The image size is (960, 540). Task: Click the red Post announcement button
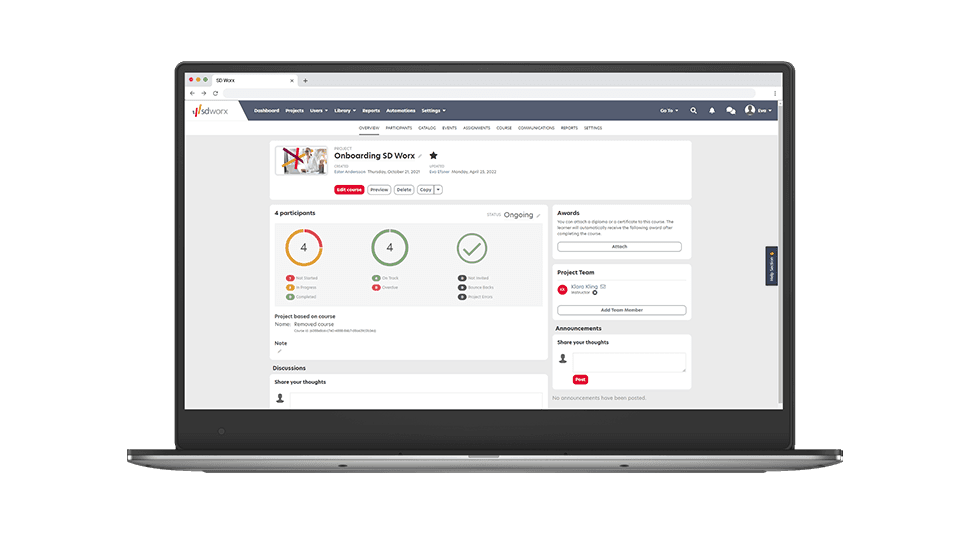pyautogui.click(x=580, y=380)
